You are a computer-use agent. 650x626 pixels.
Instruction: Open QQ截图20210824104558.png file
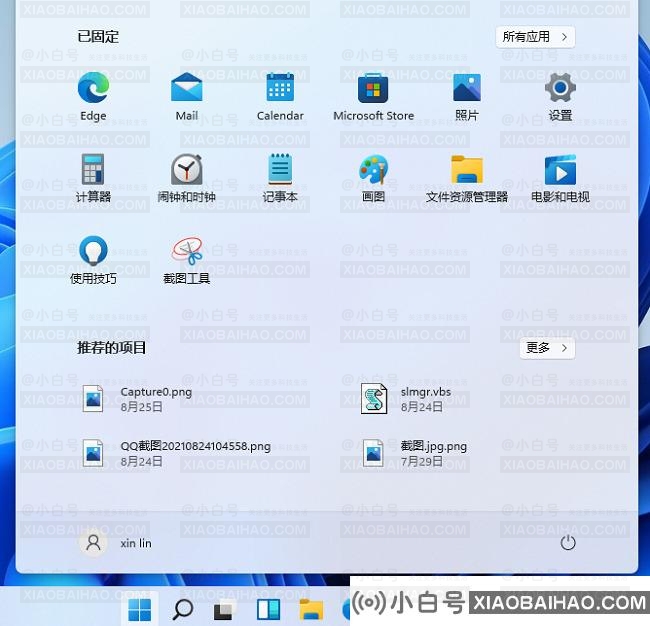(177, 453)
